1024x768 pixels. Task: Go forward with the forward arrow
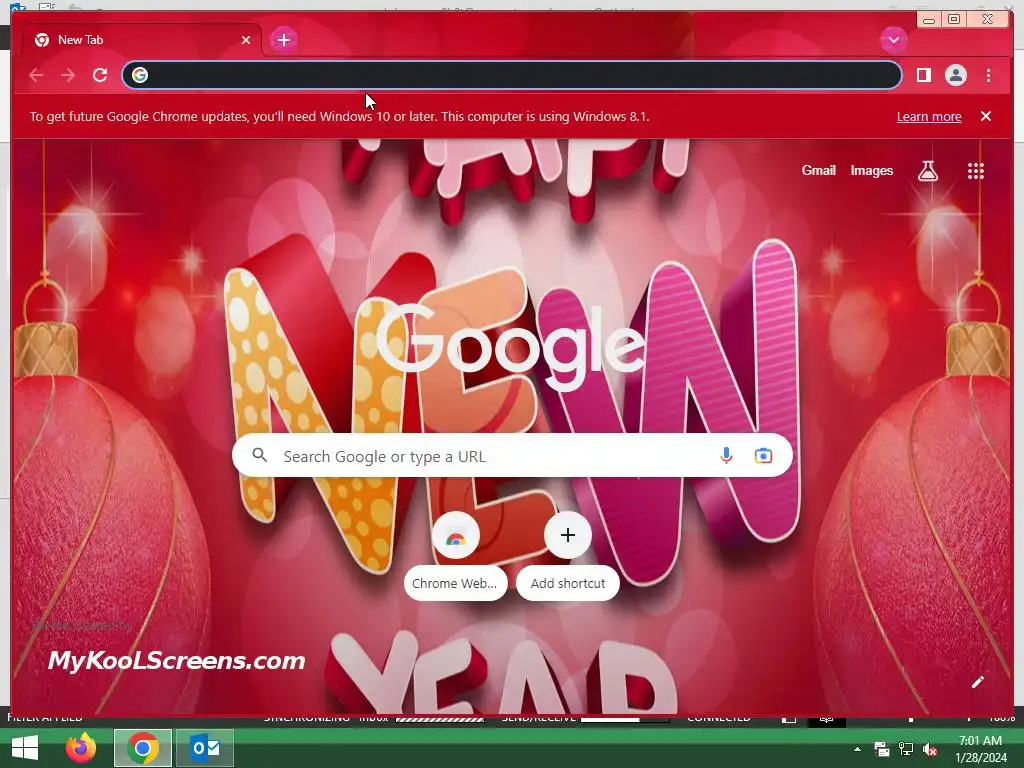click(x=68, y=75)
